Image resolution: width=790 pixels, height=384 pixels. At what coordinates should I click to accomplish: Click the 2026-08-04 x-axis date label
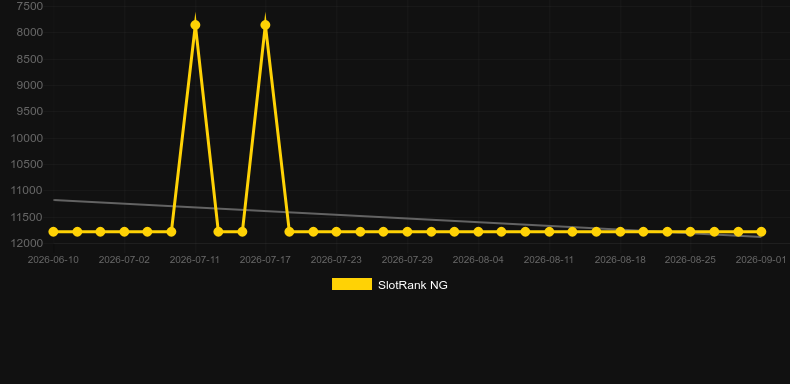pyautogui.click(x=478, y=260)
